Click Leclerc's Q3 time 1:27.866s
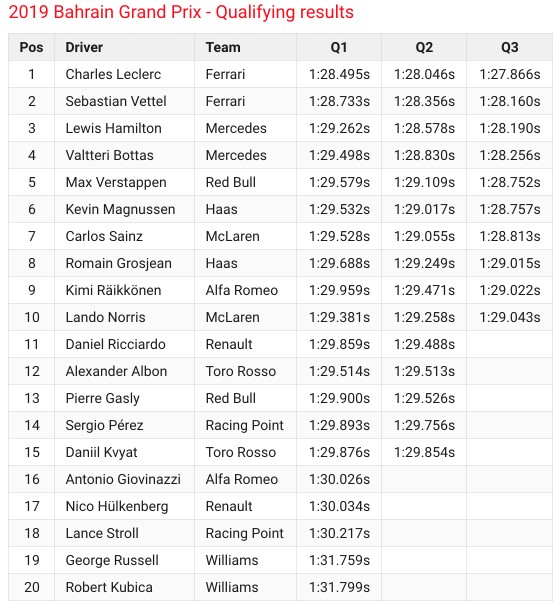 [509, 74]
